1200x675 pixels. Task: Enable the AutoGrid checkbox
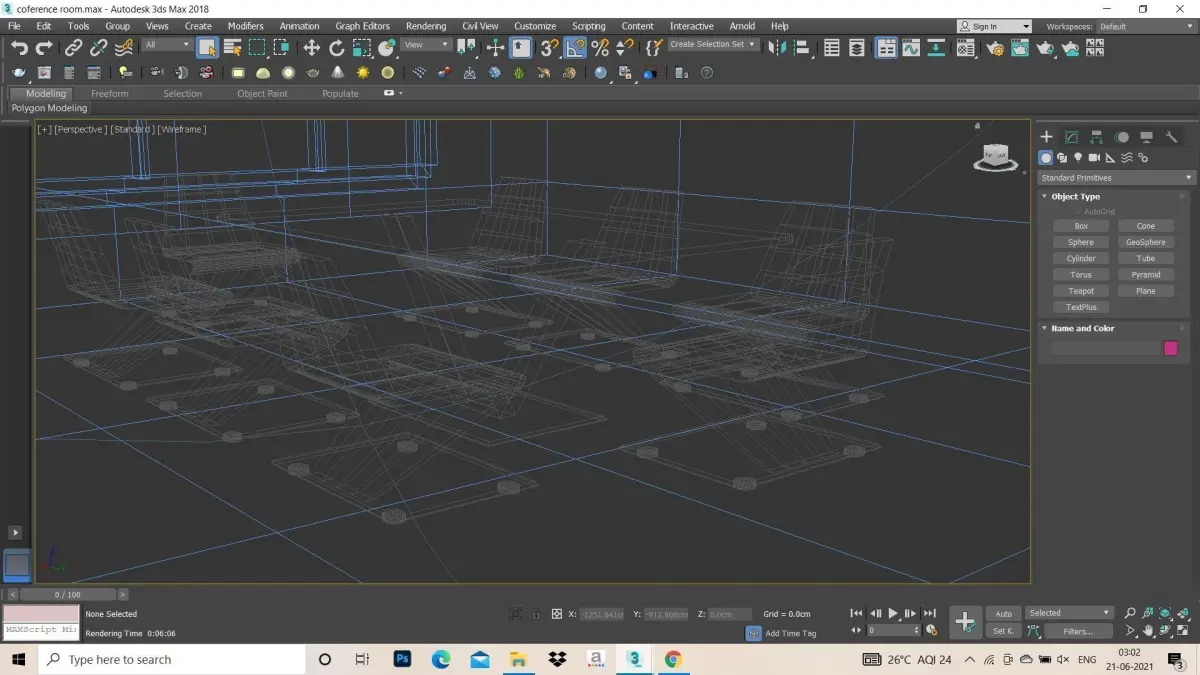(x=1078, y=211)
